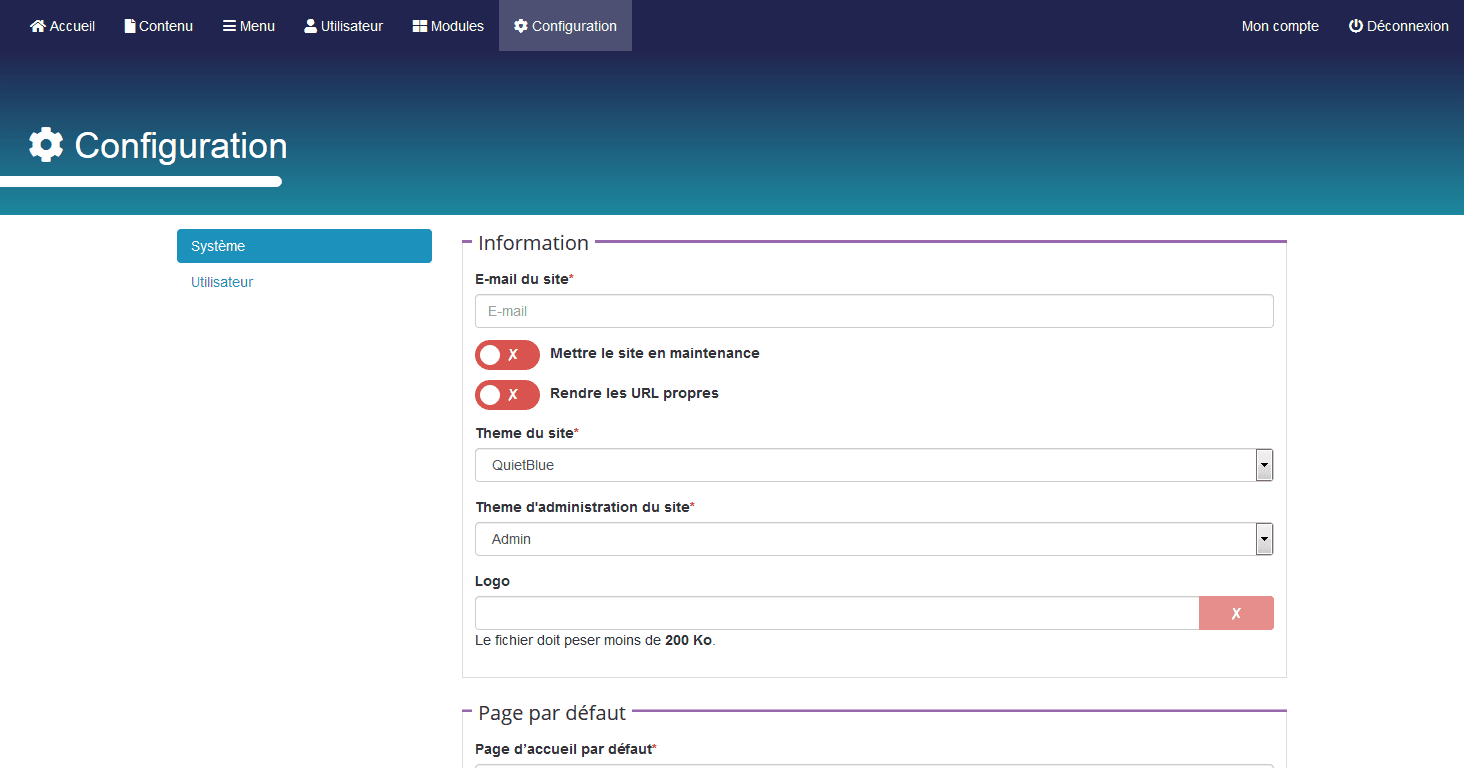Click the Accueil home icon

[x=38, y=26]
